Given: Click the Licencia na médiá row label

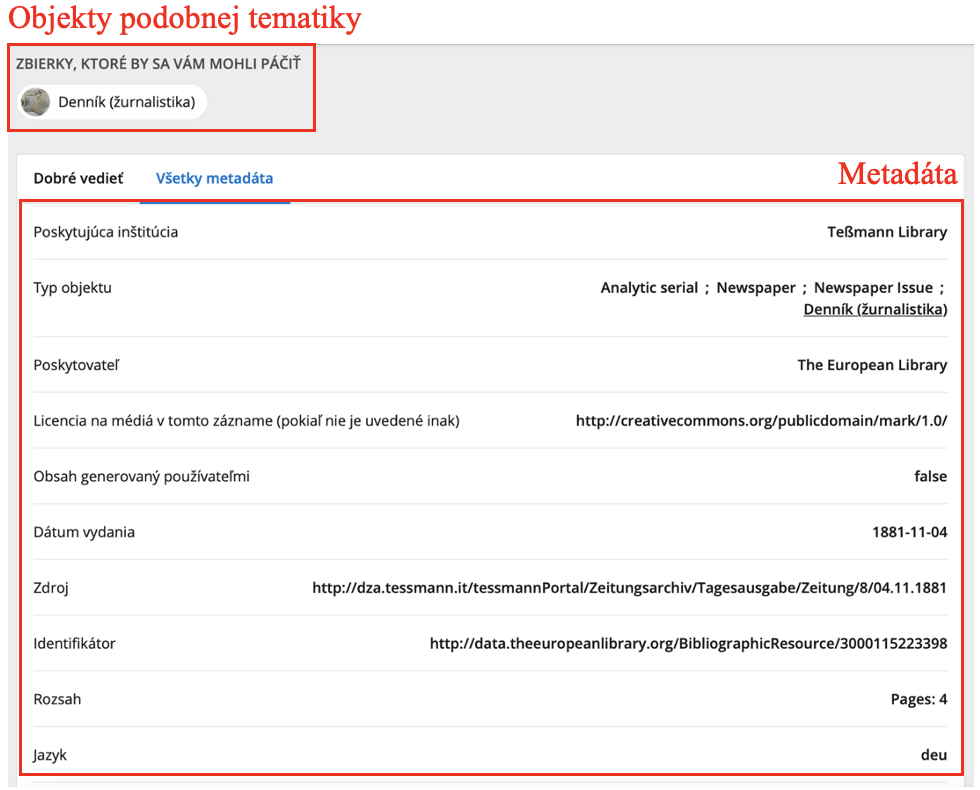Looking at the screenshot, I should click(x=246, y=421).
